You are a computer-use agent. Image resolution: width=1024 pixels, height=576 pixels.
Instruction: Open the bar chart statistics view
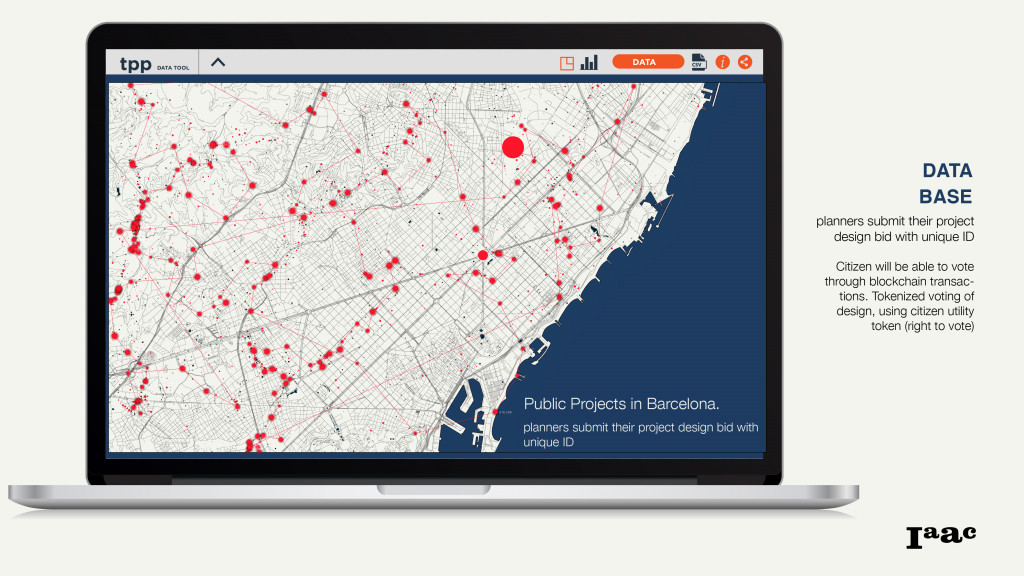(589, 62)
